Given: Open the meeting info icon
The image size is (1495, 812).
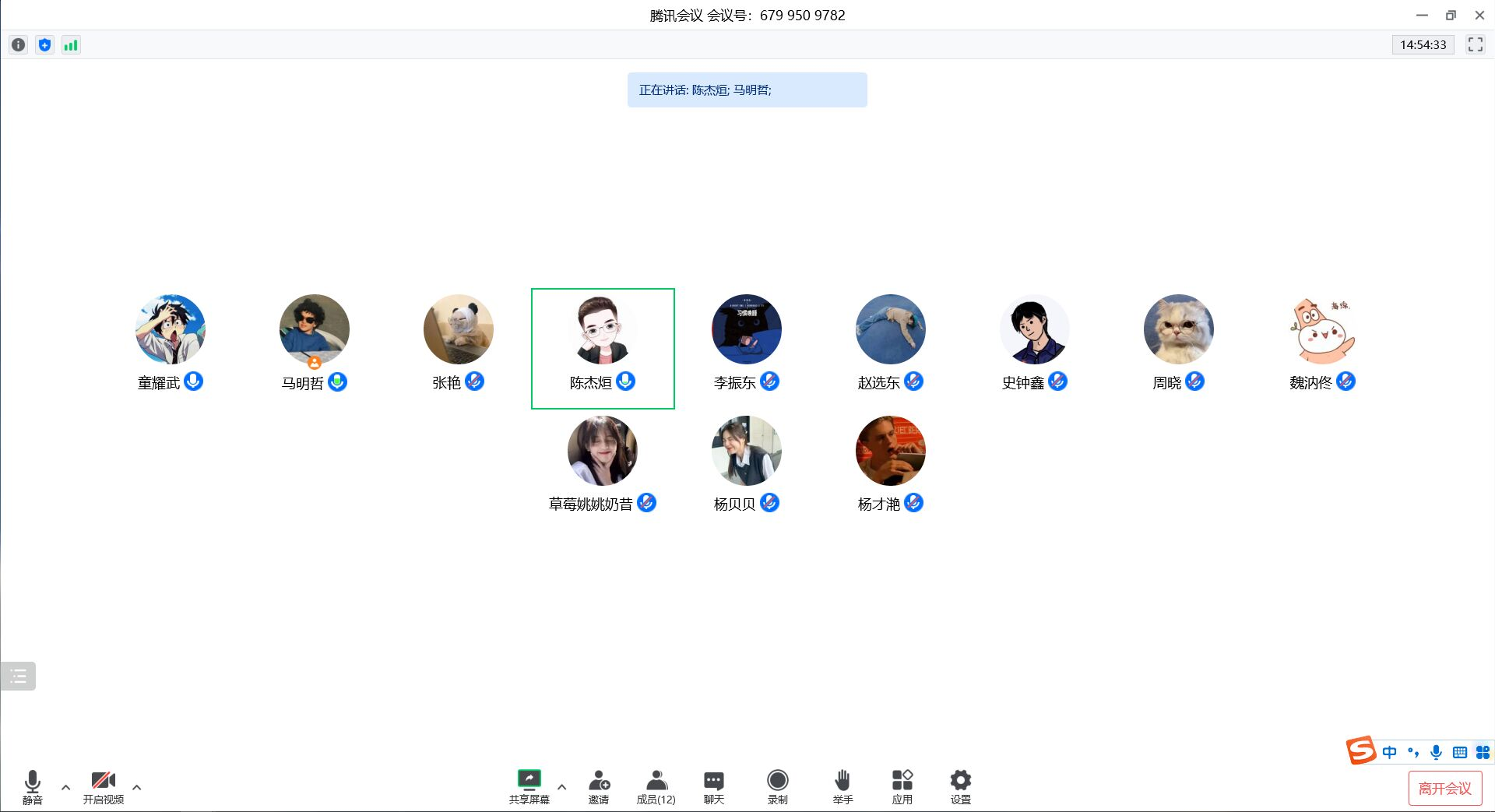Looking at the screenshot, I should (18, 45).
